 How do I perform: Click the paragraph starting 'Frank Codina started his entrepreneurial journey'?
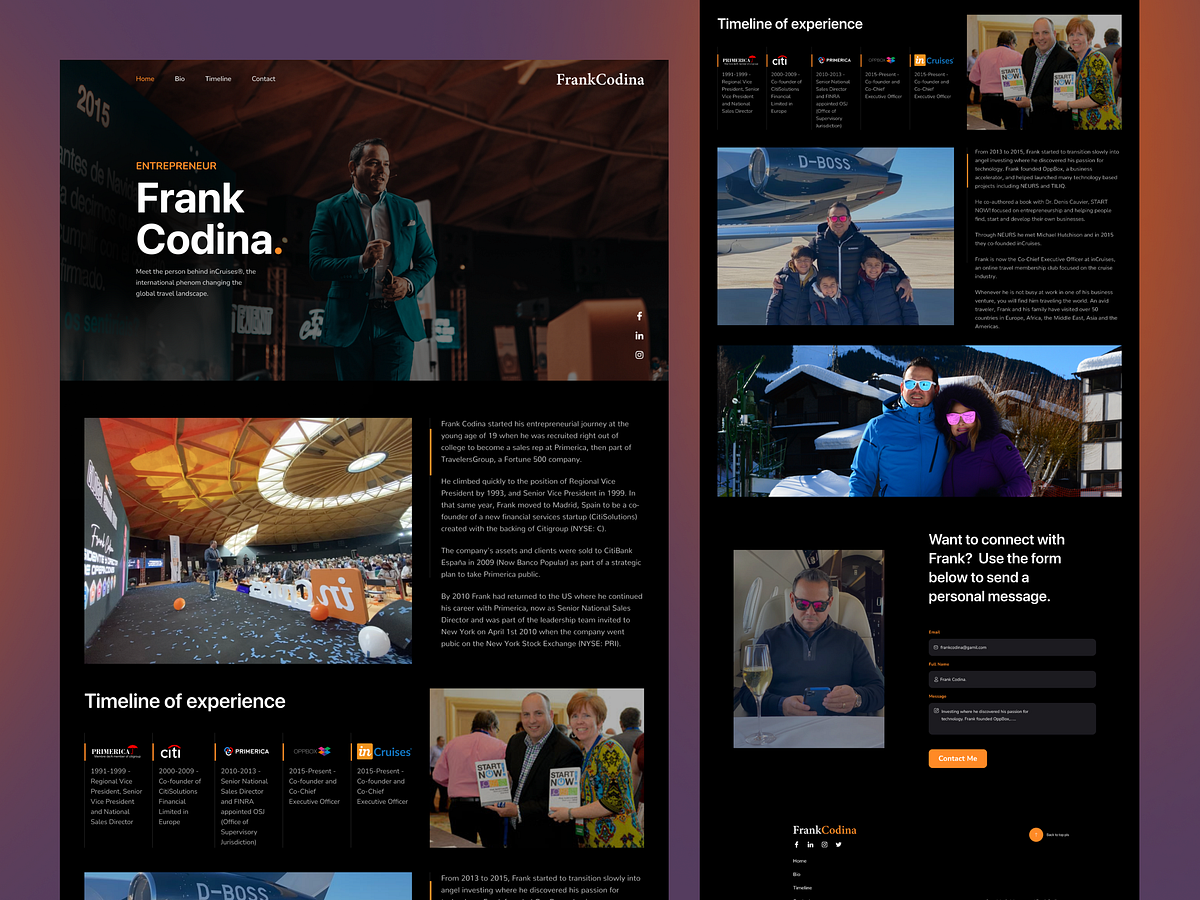pos(536,441)
